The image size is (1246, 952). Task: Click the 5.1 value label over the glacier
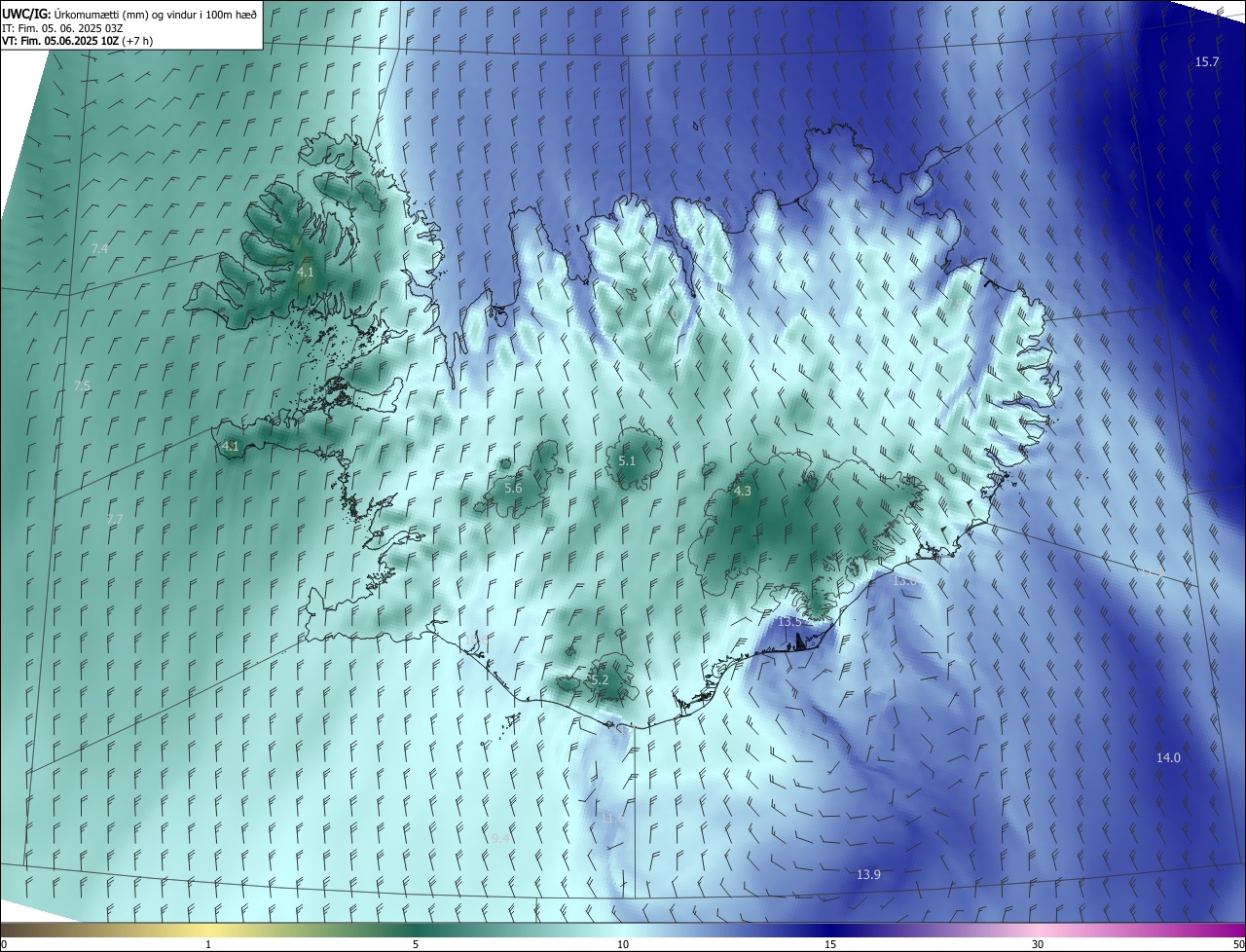[627, 460]
